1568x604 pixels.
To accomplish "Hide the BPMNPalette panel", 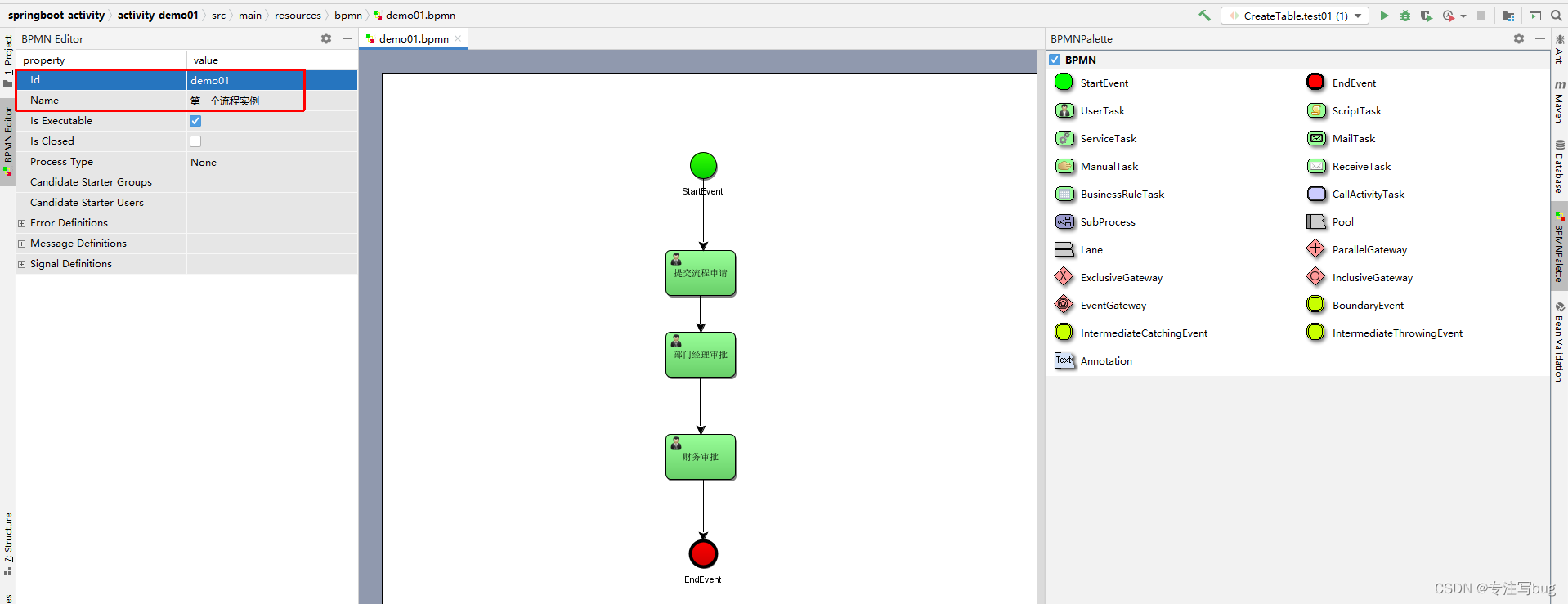I will (x=1540, y=38).
